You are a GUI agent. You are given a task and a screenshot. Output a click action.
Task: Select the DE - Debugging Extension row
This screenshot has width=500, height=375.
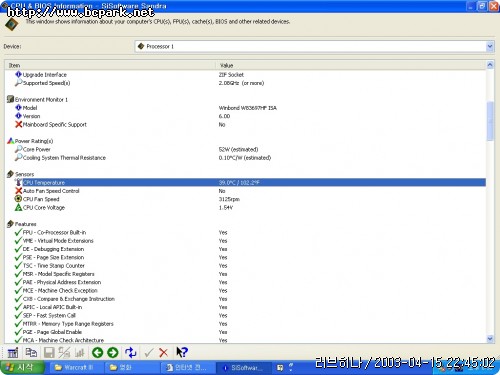coord(245,249)
